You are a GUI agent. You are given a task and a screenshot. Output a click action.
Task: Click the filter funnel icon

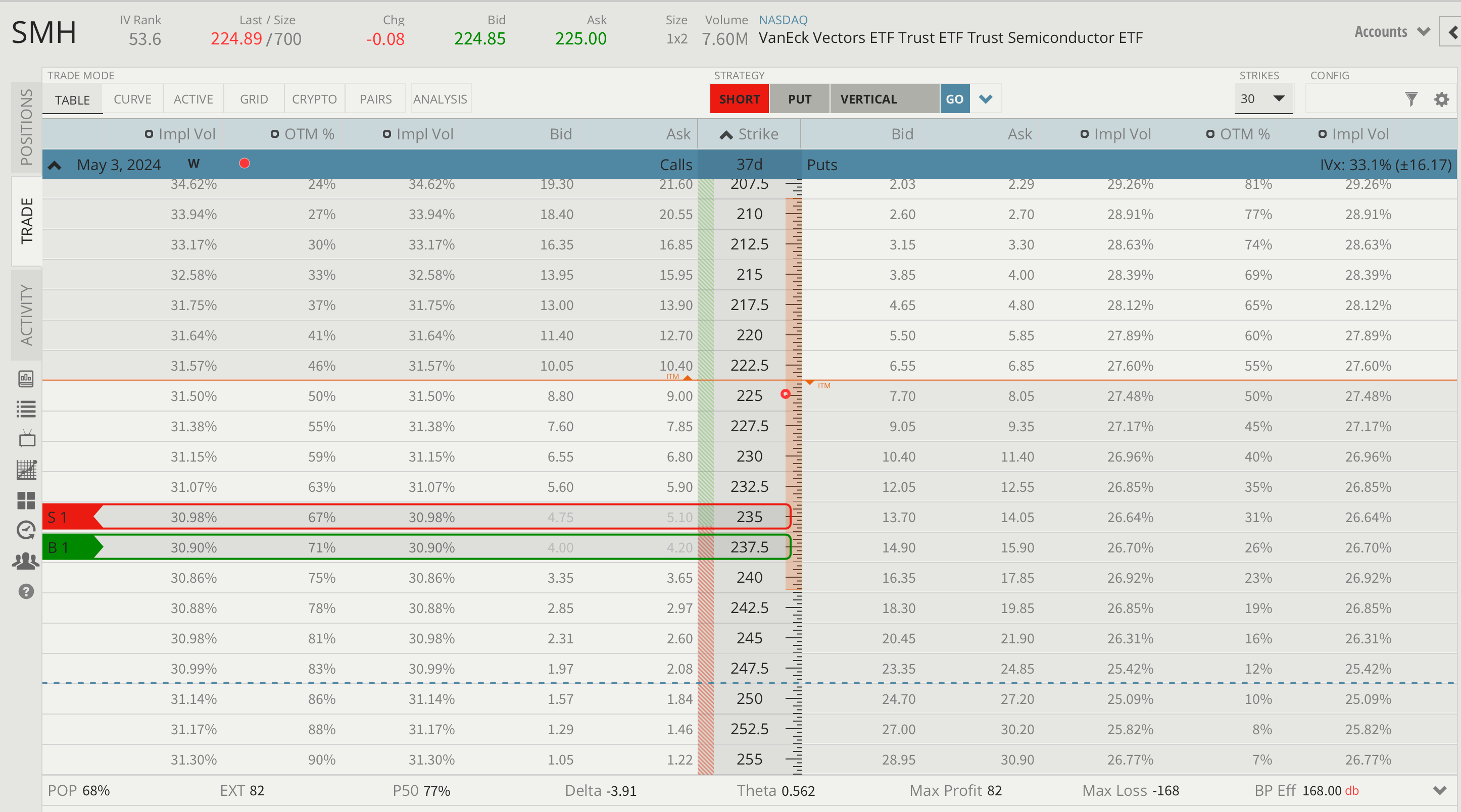pos(1411,99)
